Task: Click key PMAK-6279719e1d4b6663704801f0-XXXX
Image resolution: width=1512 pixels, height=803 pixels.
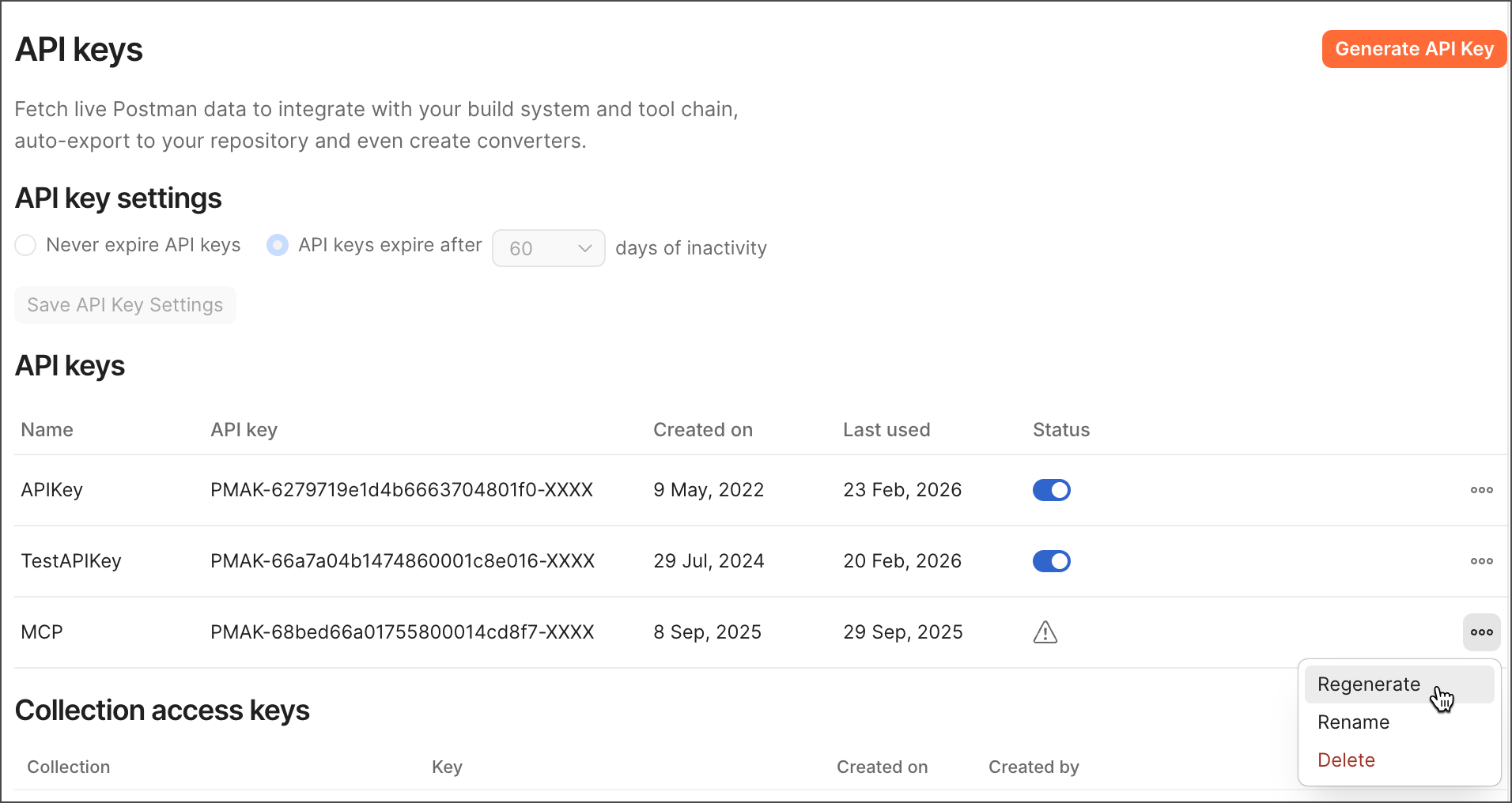Action: 402,490
